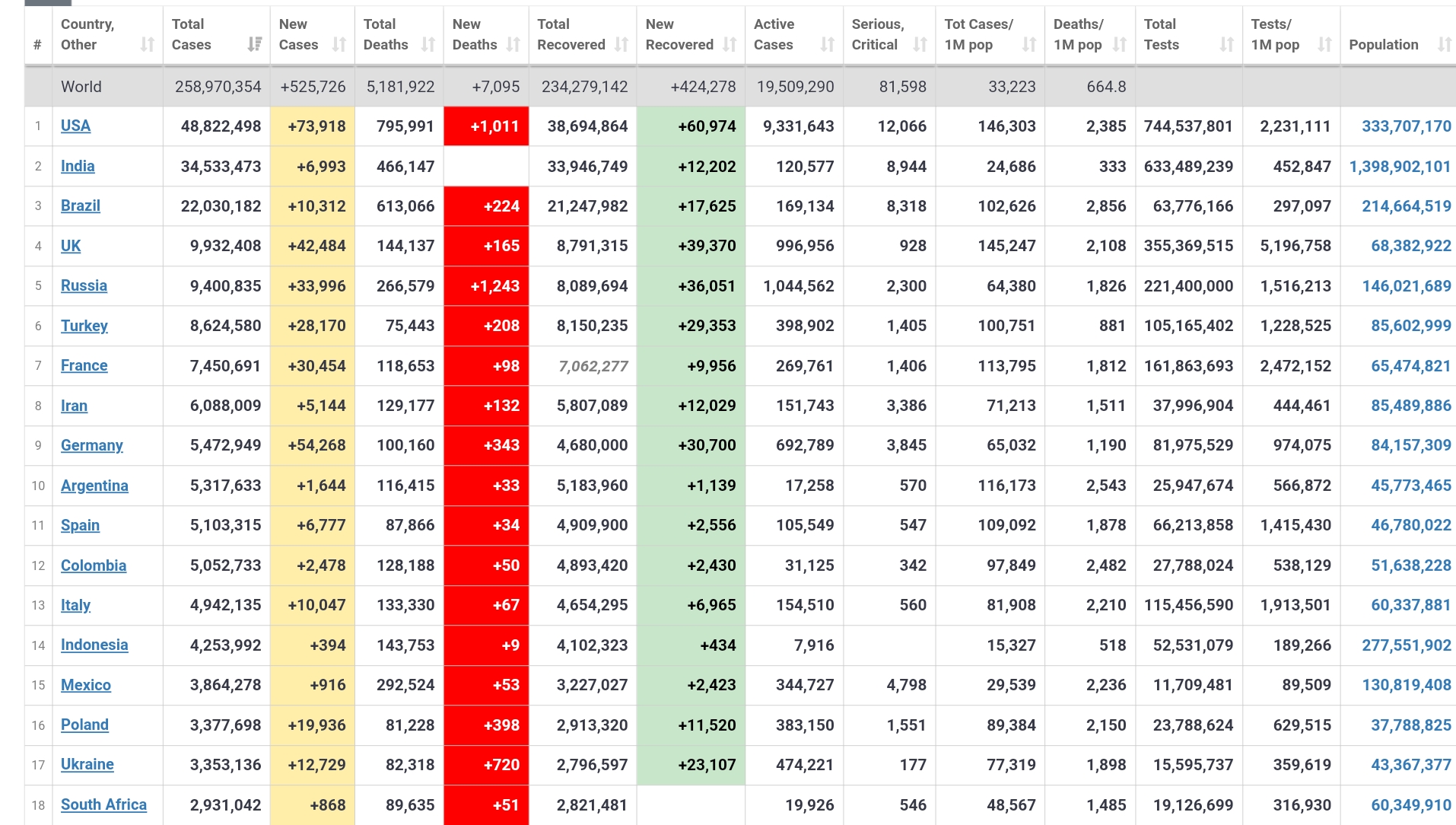Open the USA country link
This screenshot has height=825, width=1456.
(75, 126)
